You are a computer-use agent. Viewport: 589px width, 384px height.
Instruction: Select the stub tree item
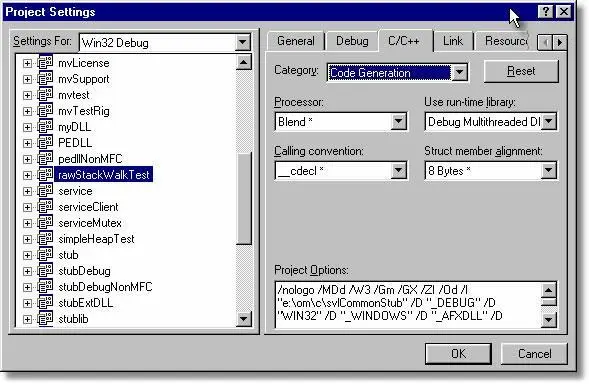point(68,255)
